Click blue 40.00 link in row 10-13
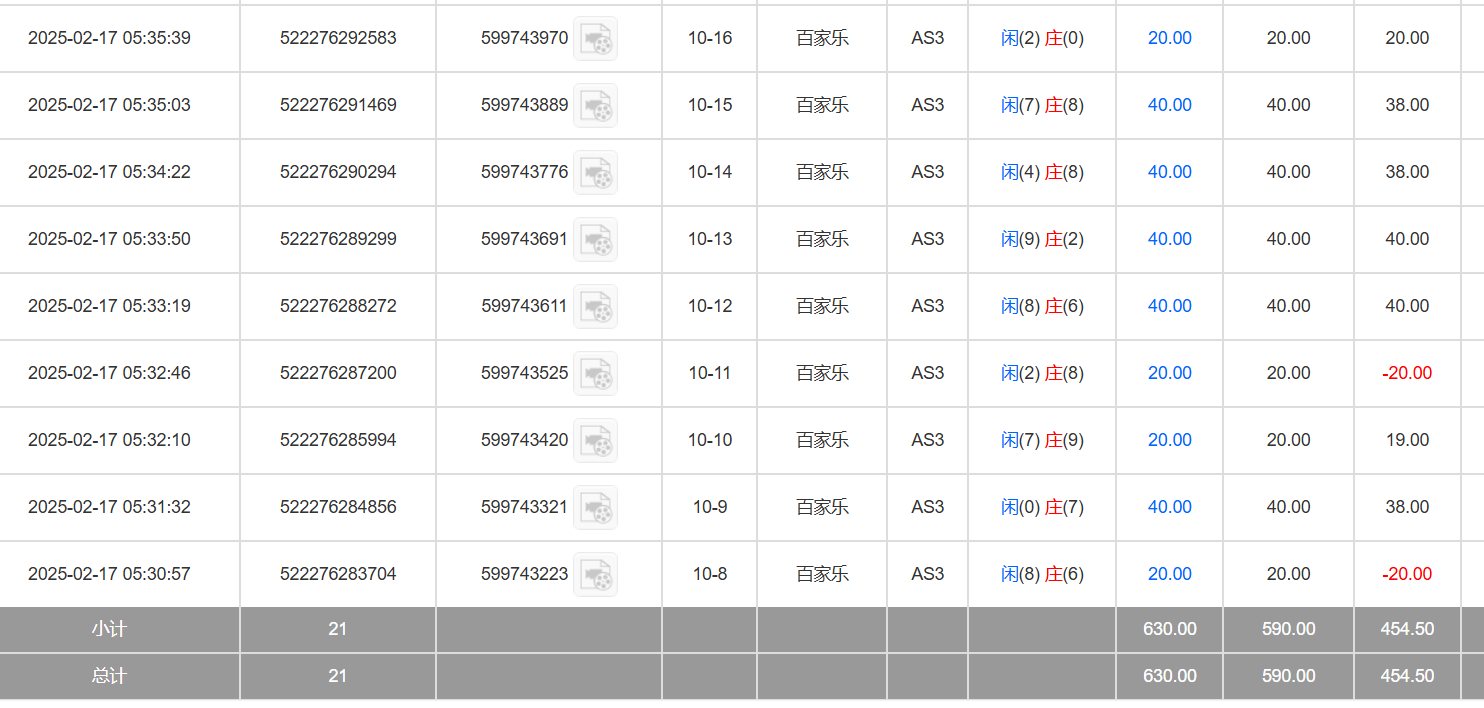The image size is (1484, 708). [x=1169, y=239]
